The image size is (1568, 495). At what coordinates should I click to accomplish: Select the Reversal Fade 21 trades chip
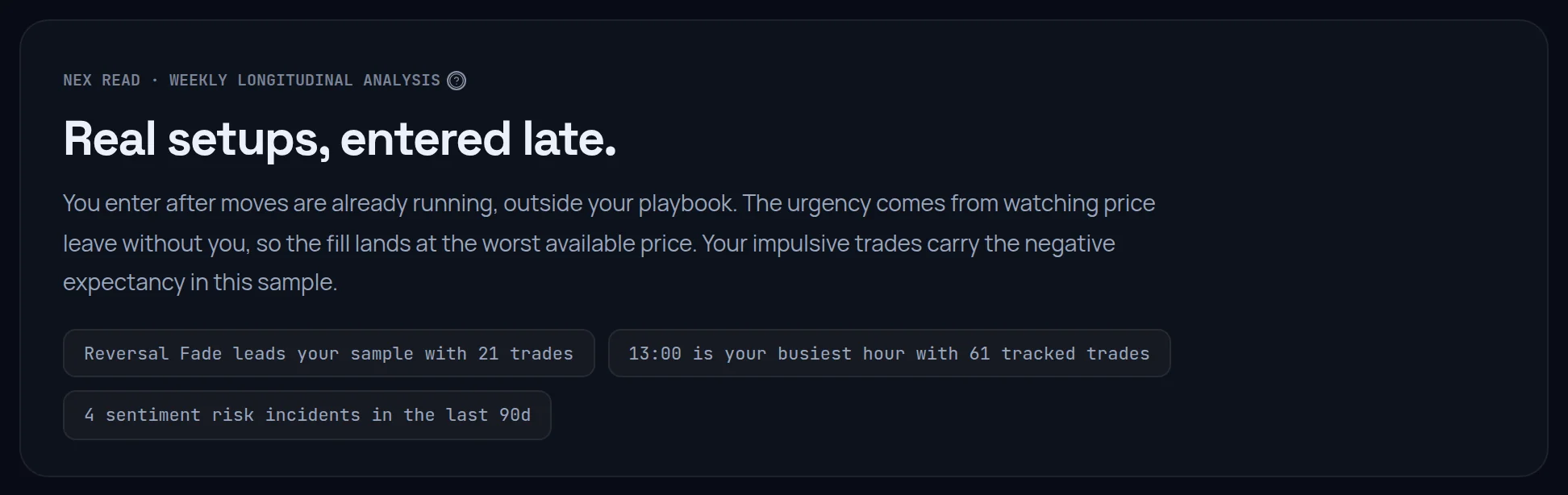[x=329, y=353]
